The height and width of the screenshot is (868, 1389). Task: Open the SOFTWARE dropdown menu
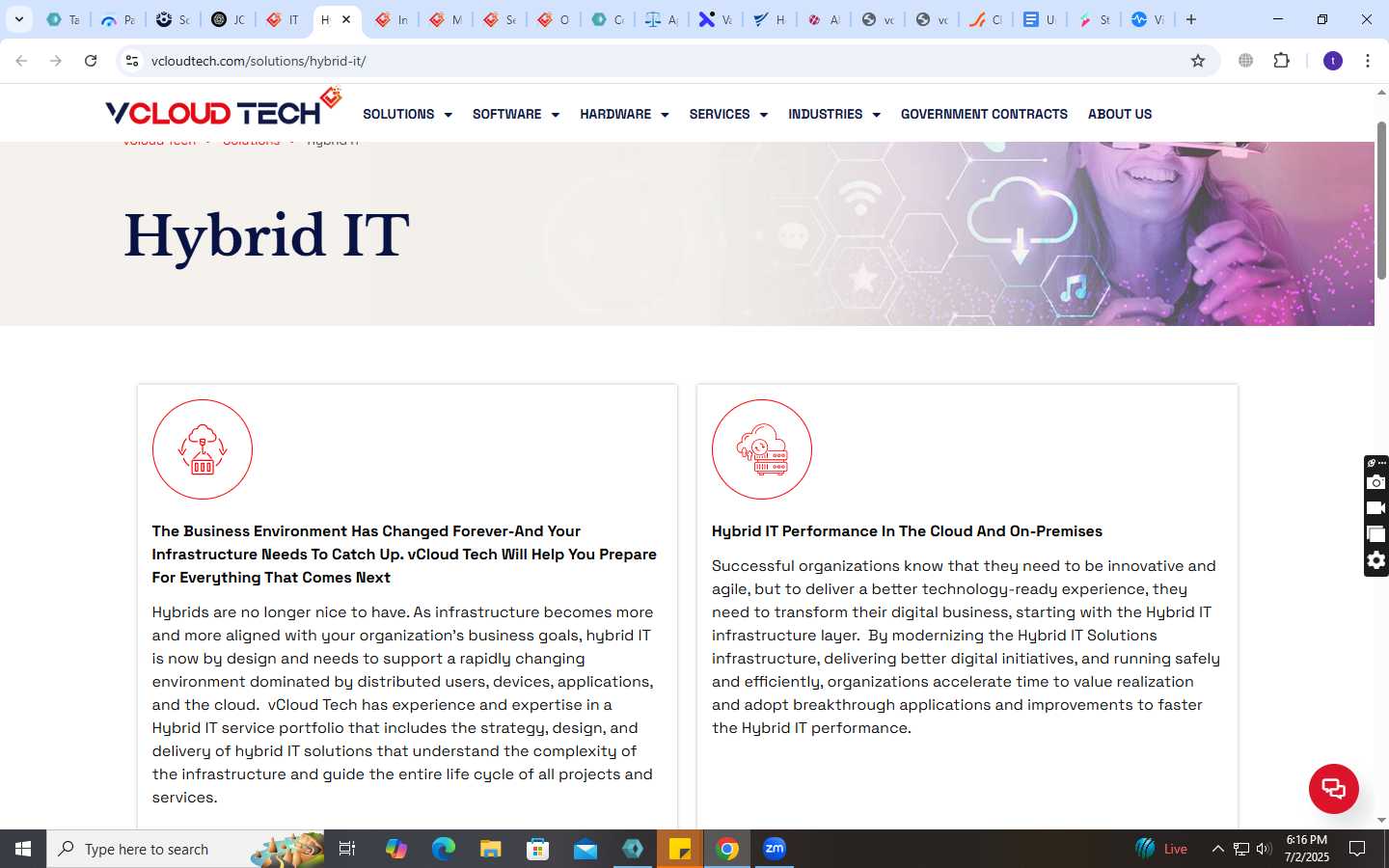[x=516, y=114]
